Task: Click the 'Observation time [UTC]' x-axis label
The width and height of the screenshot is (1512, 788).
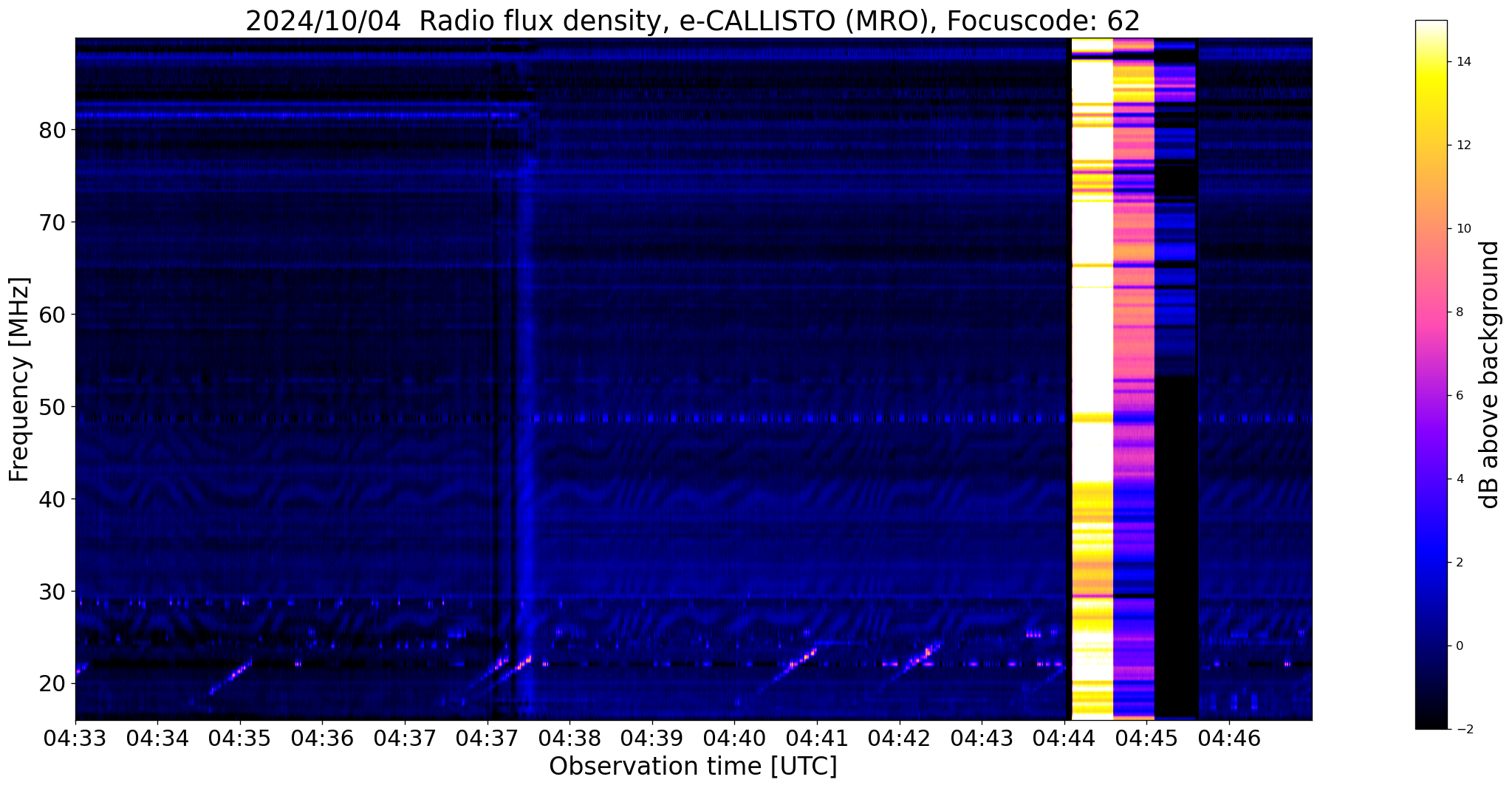Action: pos(693,767)
